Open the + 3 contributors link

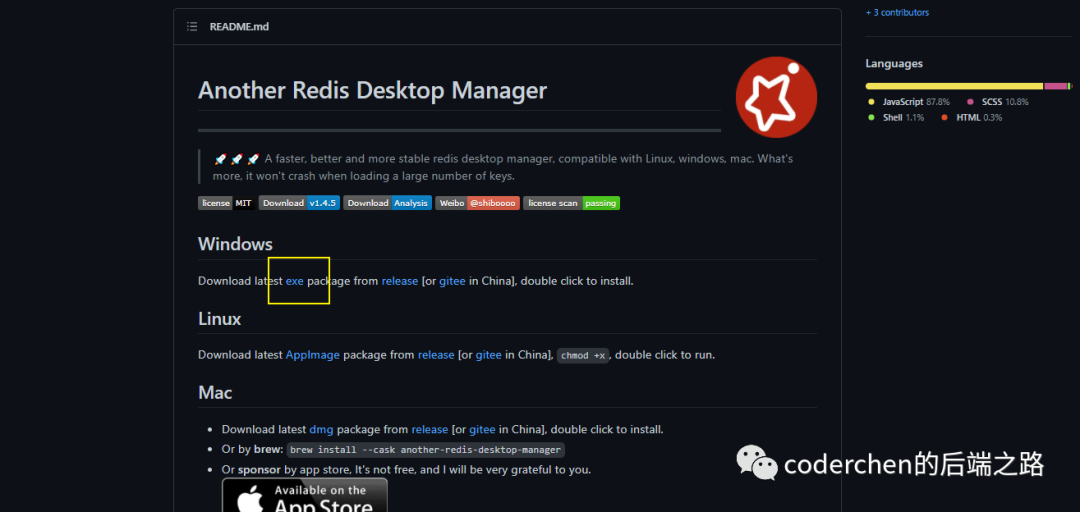pos(897,12)
